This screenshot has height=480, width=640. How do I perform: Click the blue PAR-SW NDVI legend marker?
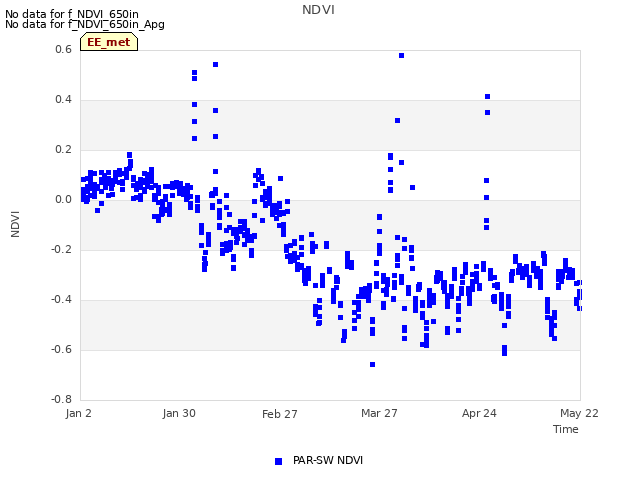278,461
